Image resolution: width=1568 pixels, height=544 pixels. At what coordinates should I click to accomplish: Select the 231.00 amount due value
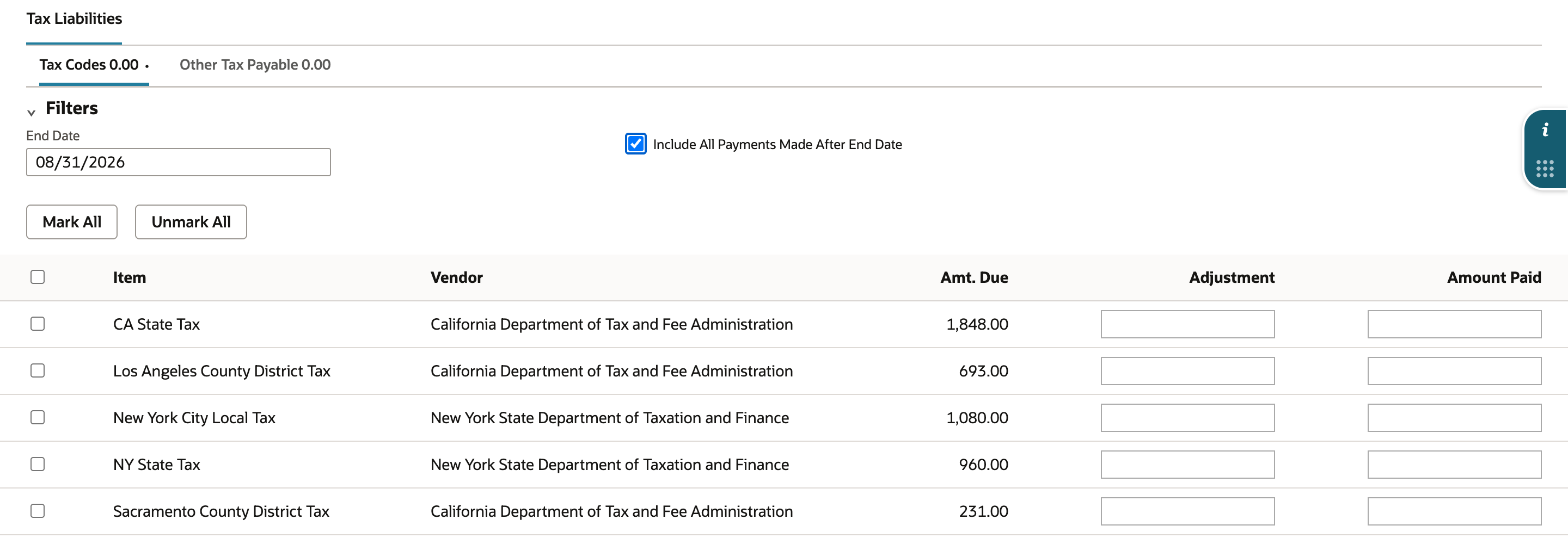(983, 512)
